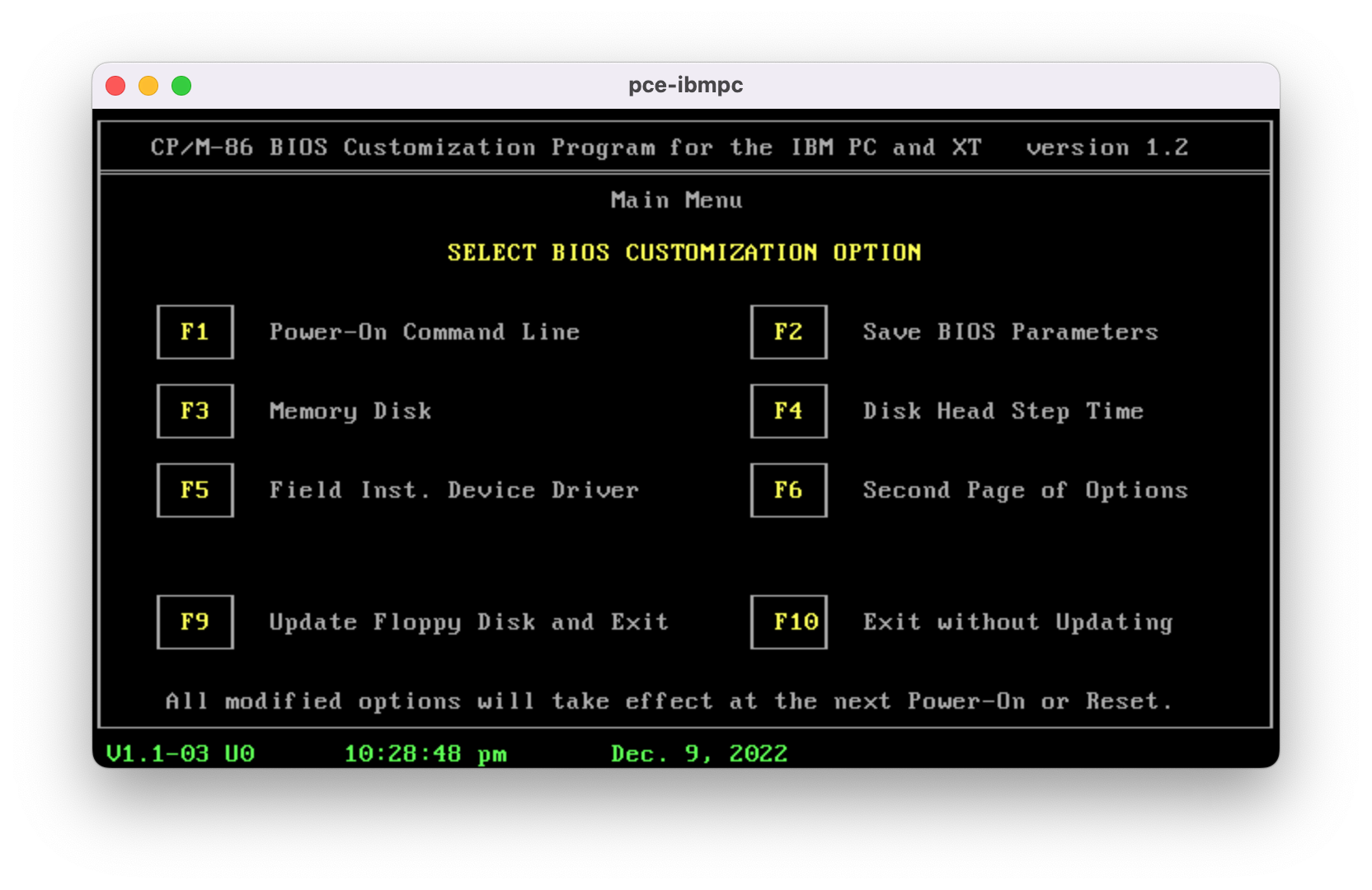Choose the F4 key box
This screenshot has width=1372, height=890.
click(789, 411)
